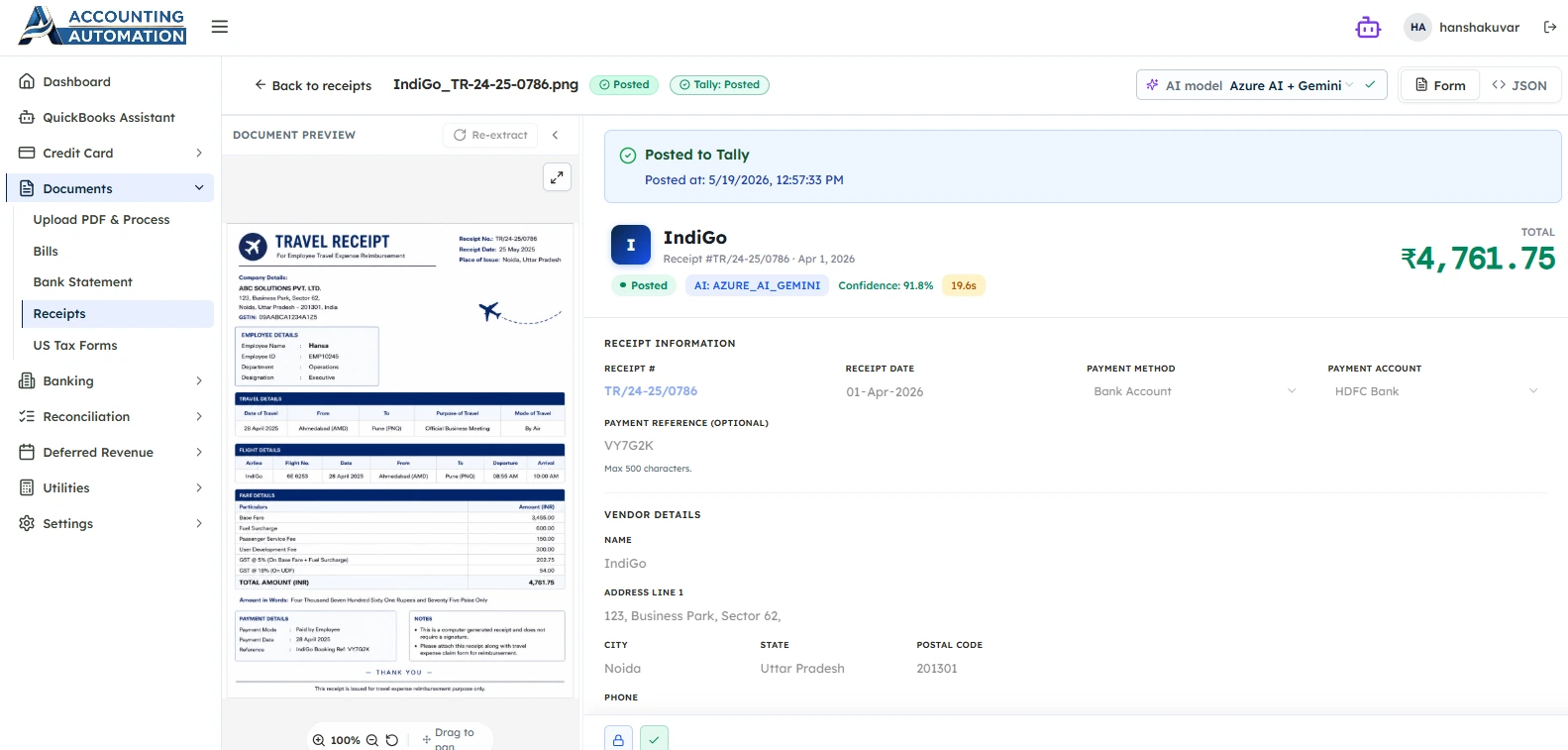The image size is (1568, 750).
Task: Switch to JSON view
Action: [x=1519, y=85]
